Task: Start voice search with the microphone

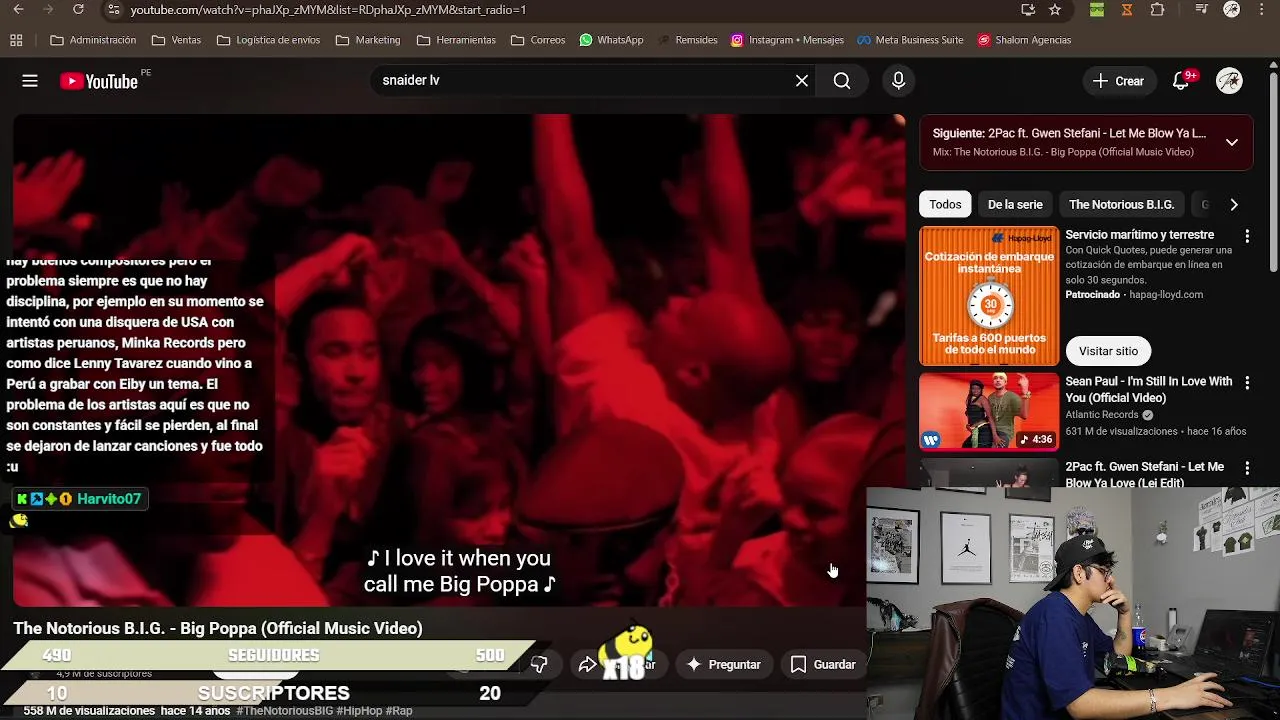Action: click(898, 81)
